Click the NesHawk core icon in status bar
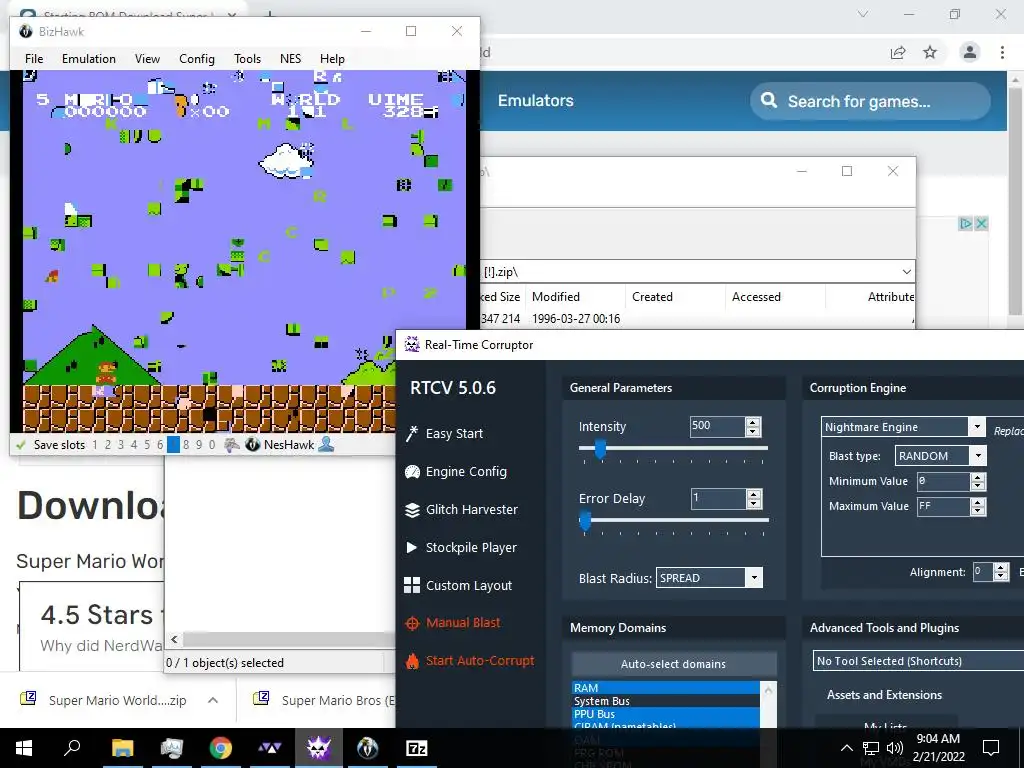 tap(253, 445)
